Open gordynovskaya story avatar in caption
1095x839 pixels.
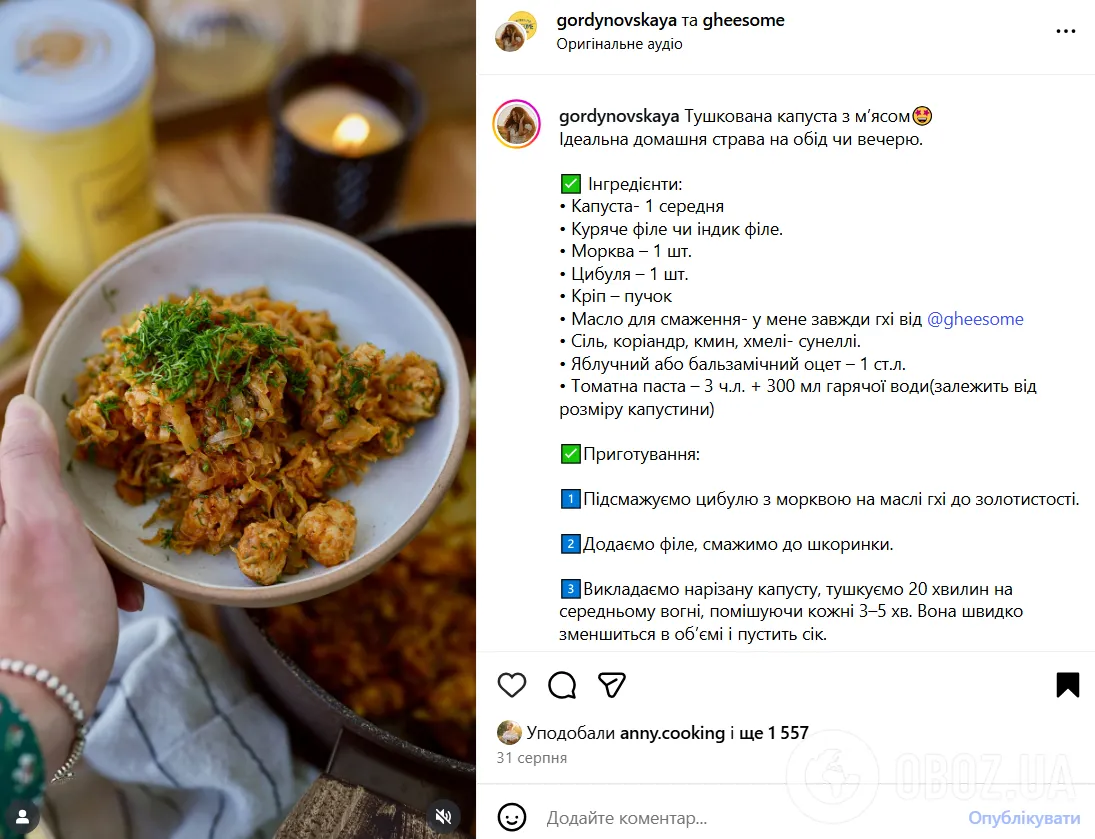point(517,124)
